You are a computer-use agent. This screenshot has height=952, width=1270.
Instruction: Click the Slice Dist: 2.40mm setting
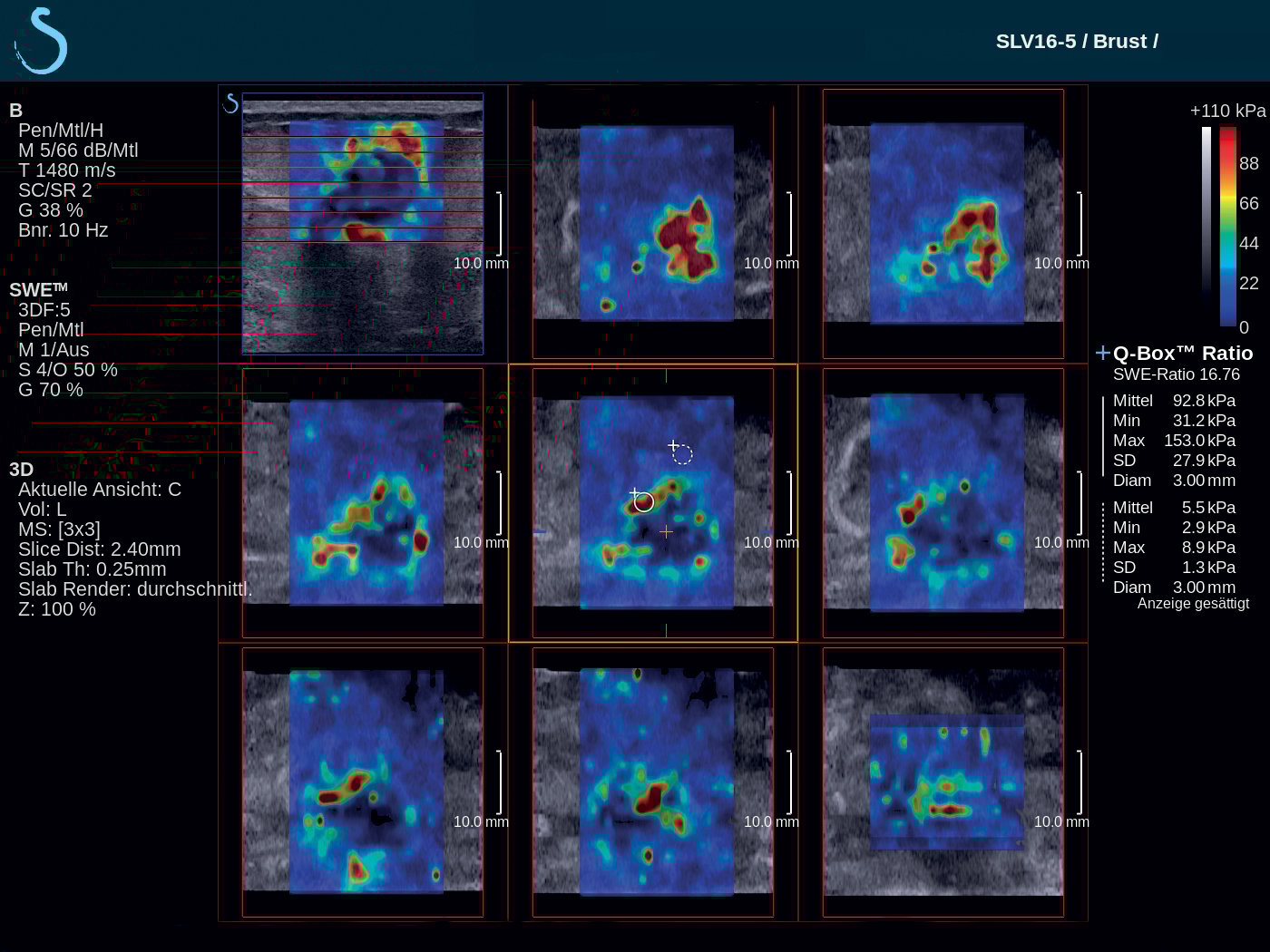pos(99,549)
